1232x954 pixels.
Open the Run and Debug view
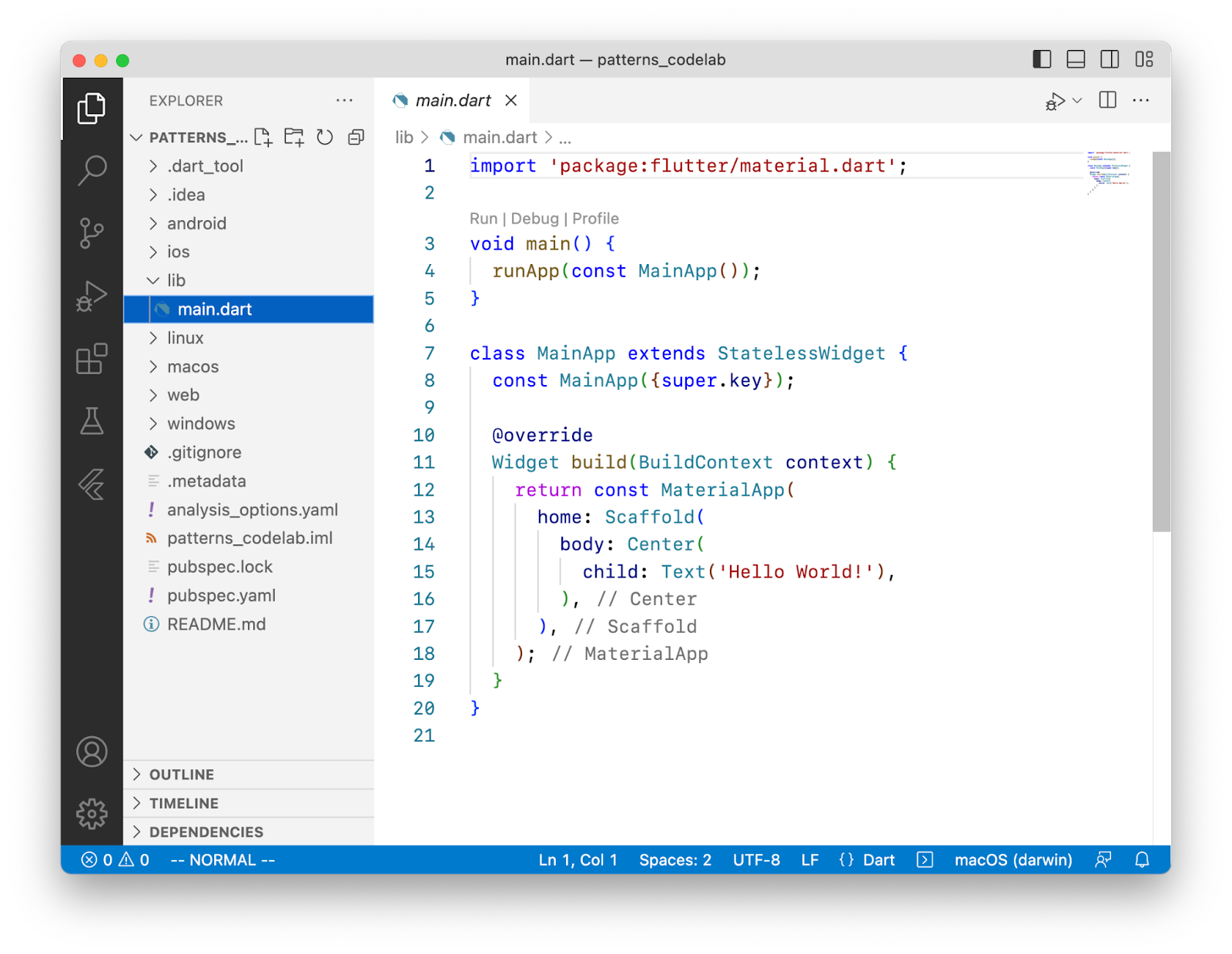92,296
